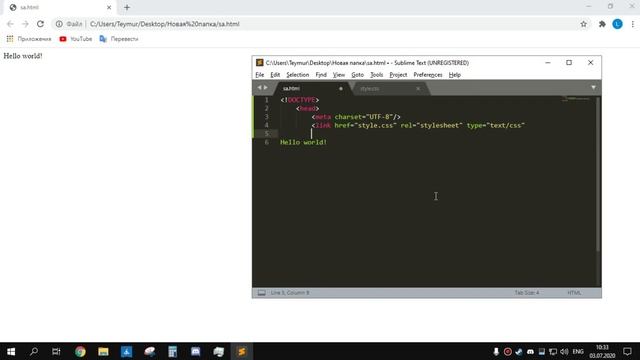
Task: Bookmark this page with star icon
Action: click(584, 24)
